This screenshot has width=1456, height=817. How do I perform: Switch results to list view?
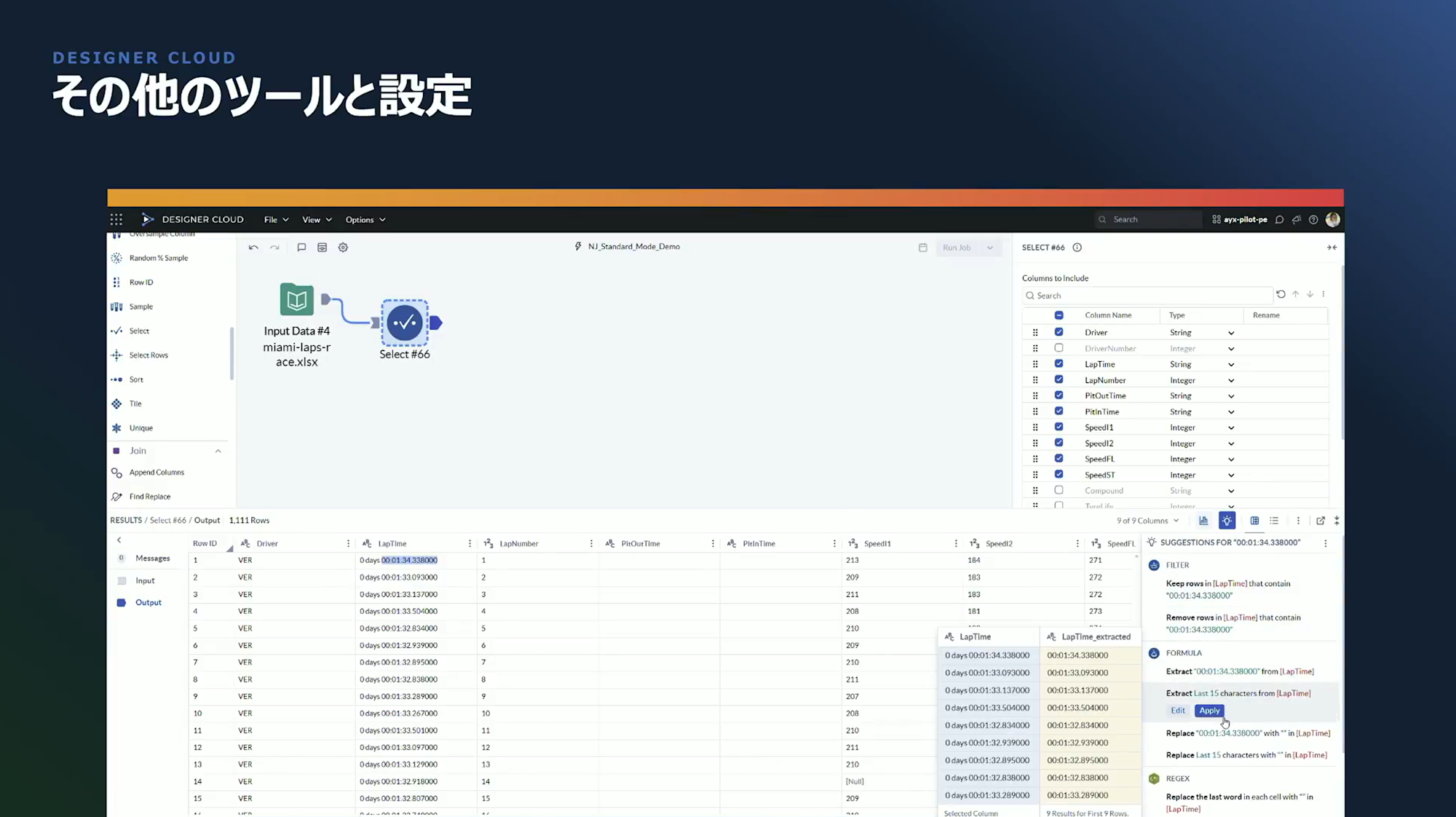[x=1274, y=521]
